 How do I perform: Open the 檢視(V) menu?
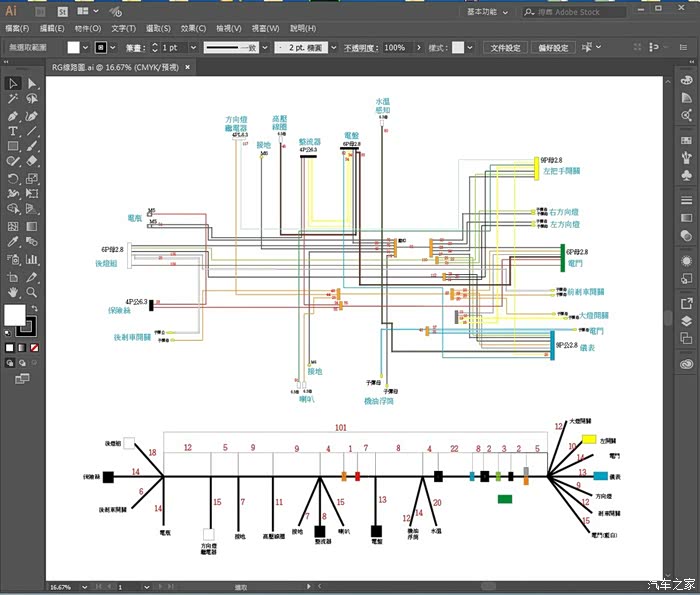(x=229, y=29)
